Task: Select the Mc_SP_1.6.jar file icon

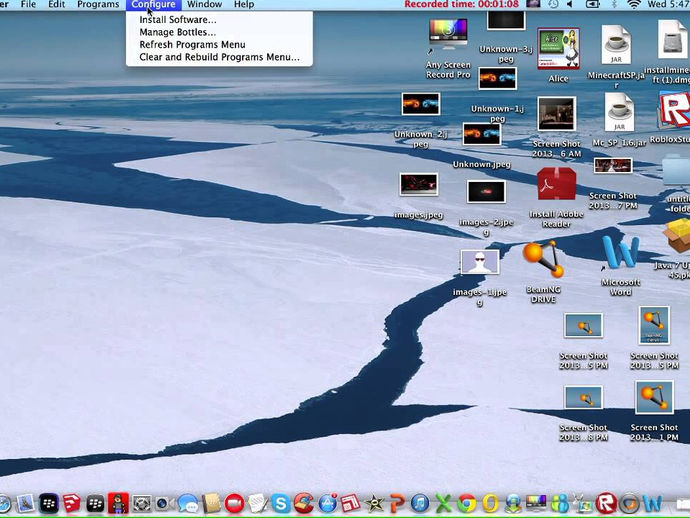Action: [x=620, y=113]
